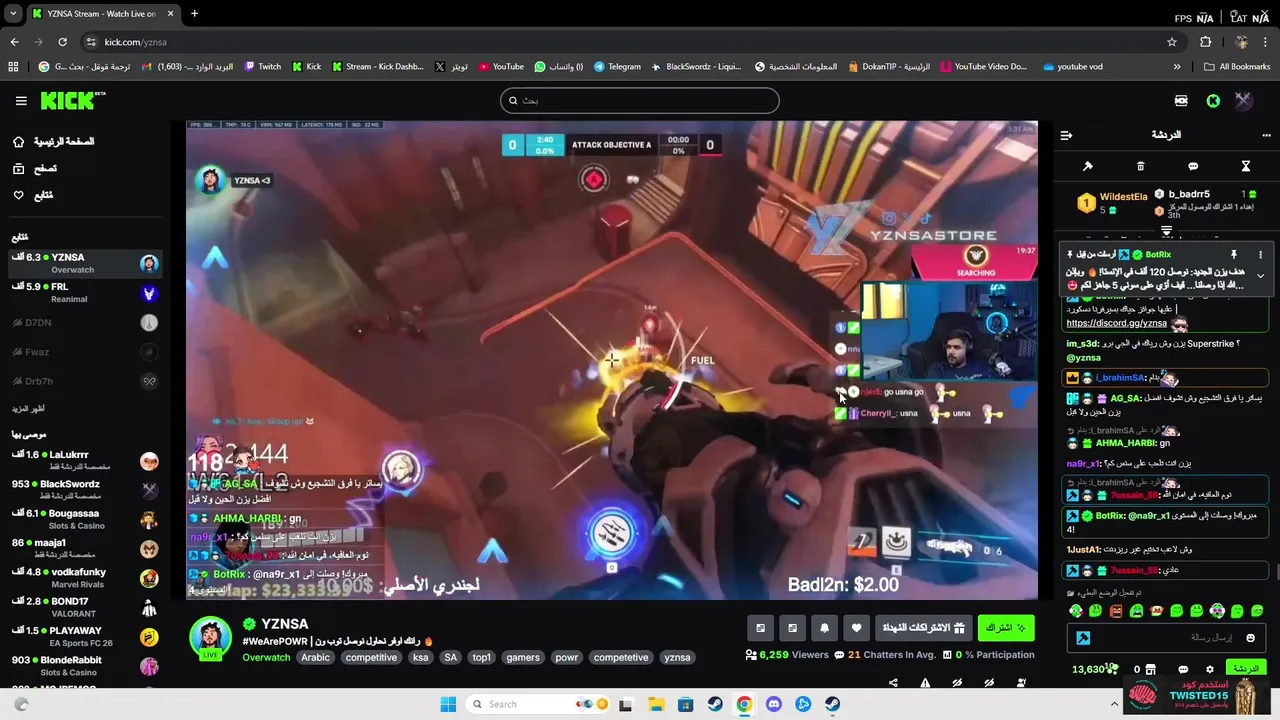Viewport: 1280px width, 720px height.
Task: Open Telegram bookmark
Action: point(617,67)
